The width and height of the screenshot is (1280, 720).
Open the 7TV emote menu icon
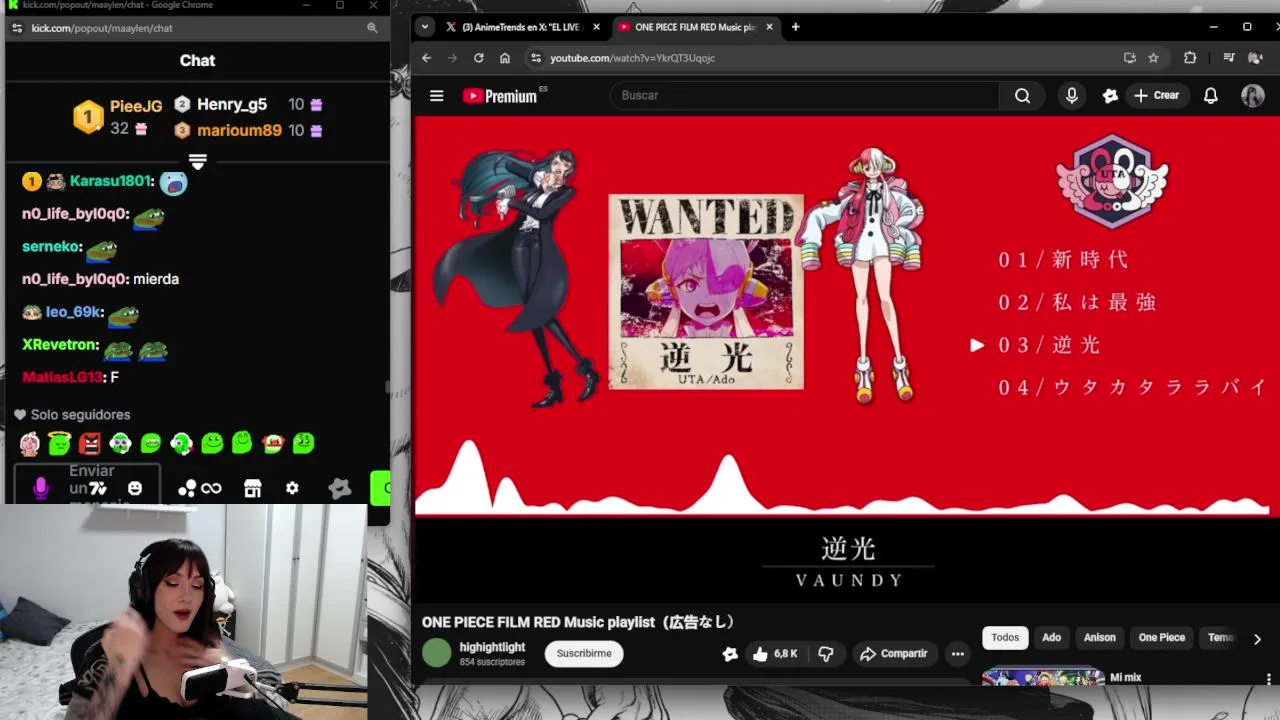click(98, 489)
